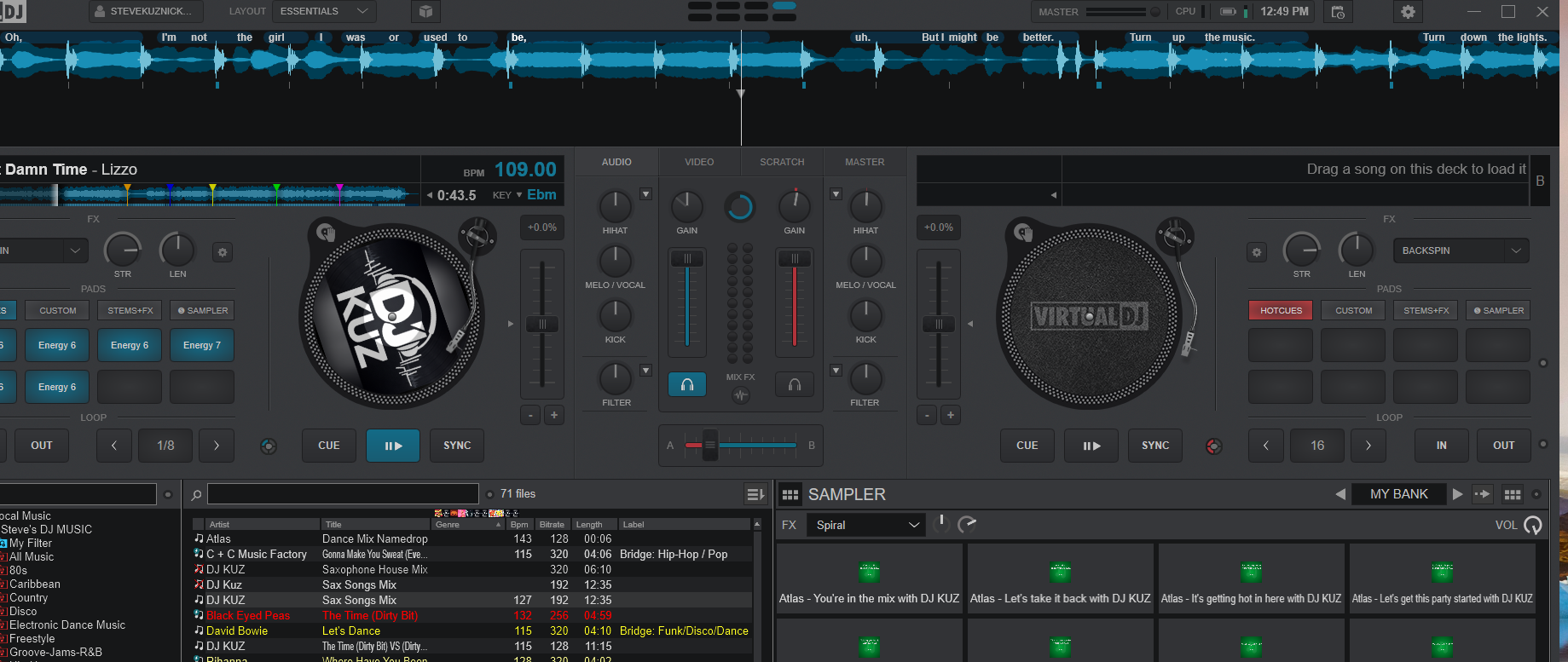1568x662 pixels.
Task: Click the red circular icon right of right SYNC
Action: [1214, 446]
